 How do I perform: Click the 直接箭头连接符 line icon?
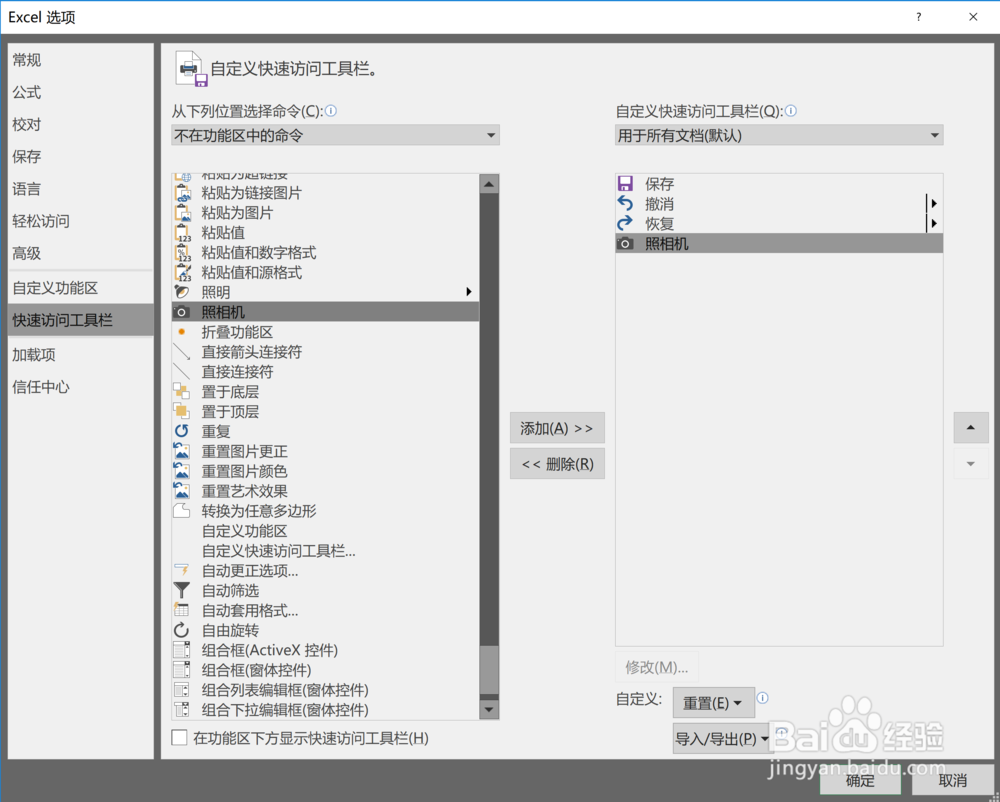[x=182, y=351]
